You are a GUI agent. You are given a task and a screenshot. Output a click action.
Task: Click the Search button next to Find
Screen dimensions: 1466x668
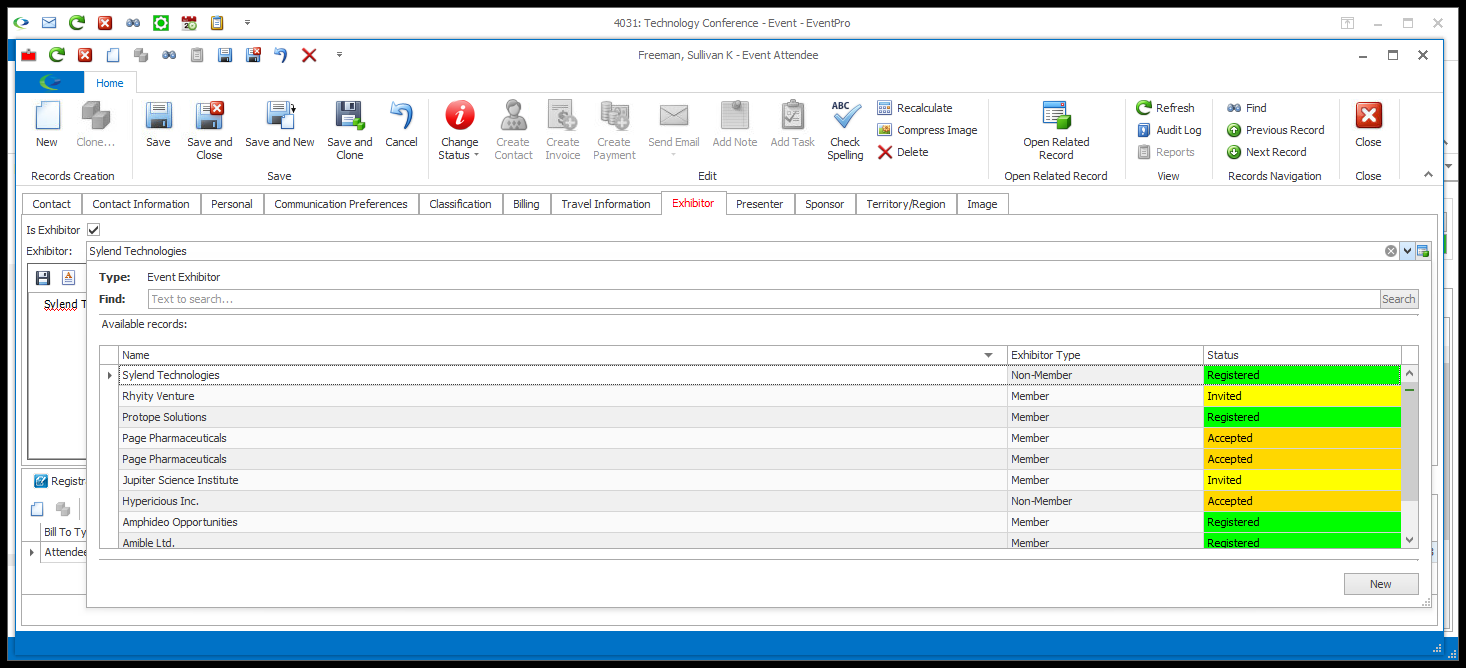pyautogui.click(x=1399, y=299)
